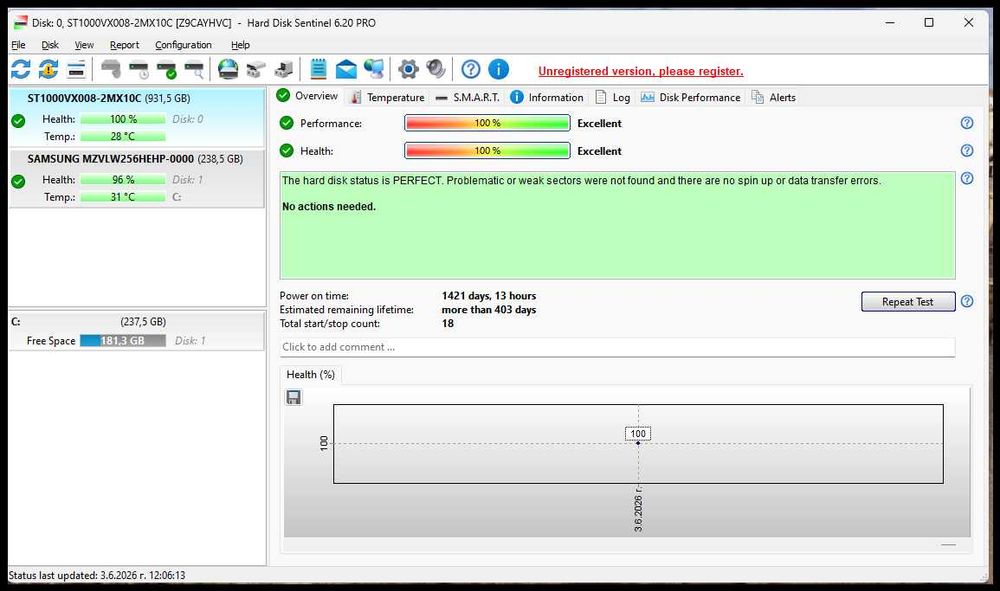Click the speaker sound icon
Screen dimensions: 1000x591
436,69
